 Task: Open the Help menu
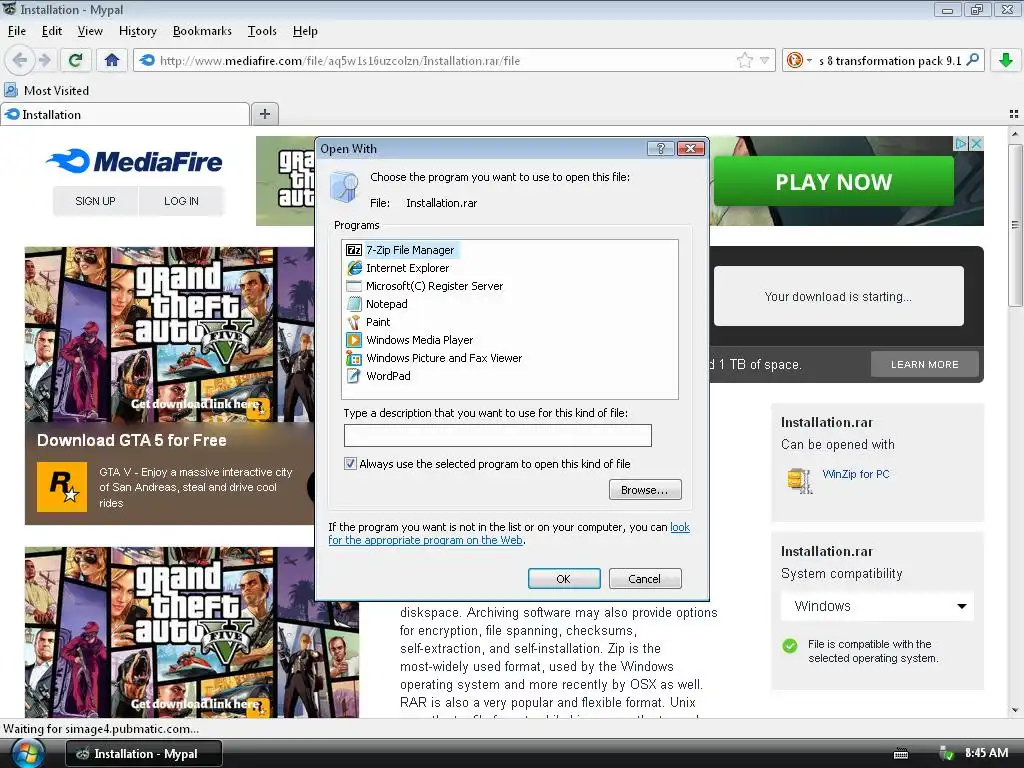(x=305, y=31)
